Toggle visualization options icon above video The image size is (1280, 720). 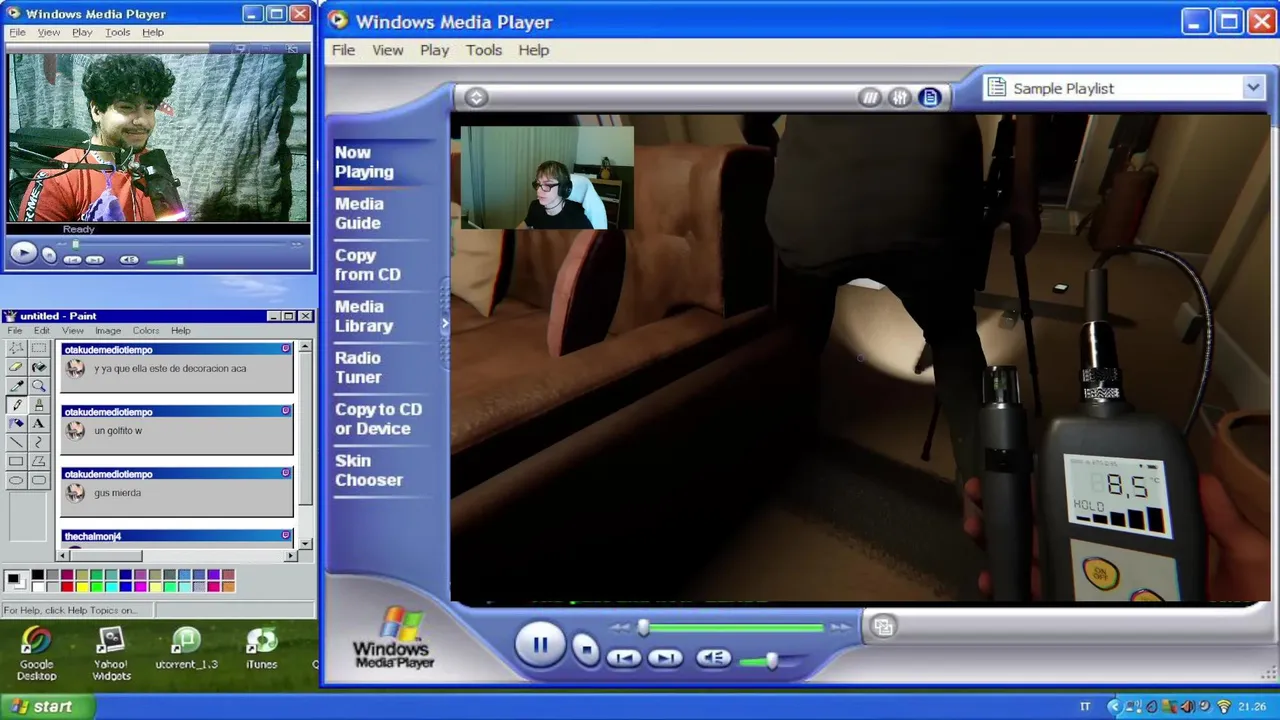point(870,97)
